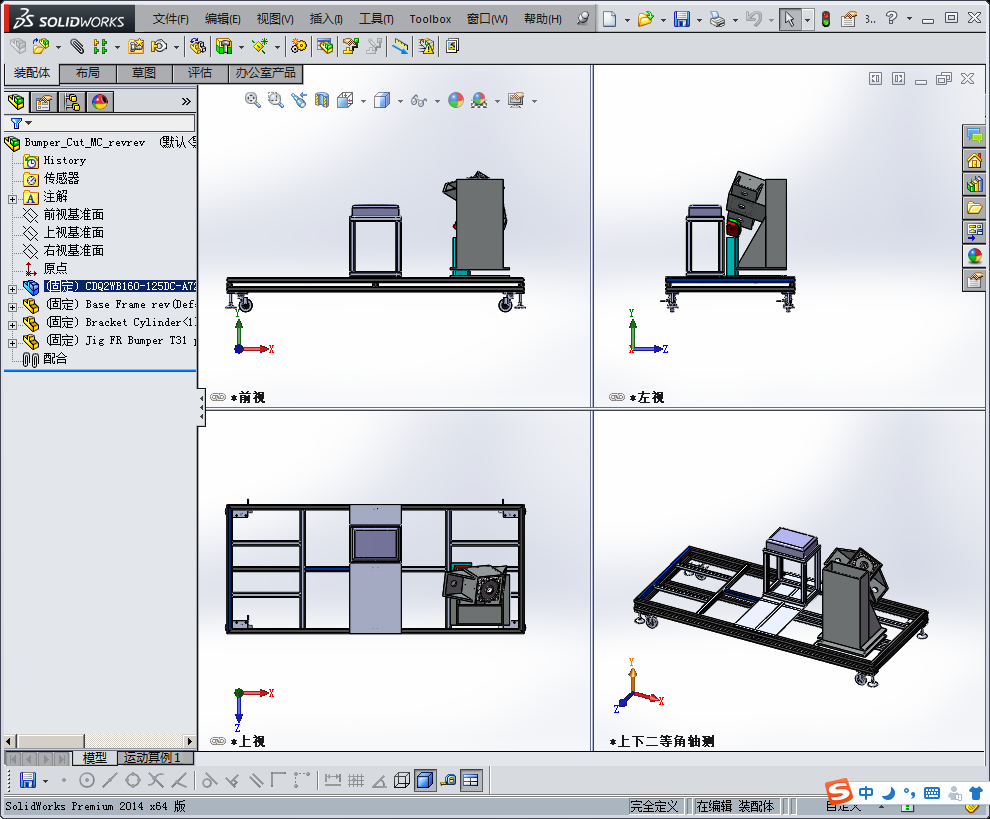Select the 前视基准面 plane in tree
Image resolution: width=990 pixels, height=819 pixels.
(x=73, y=215)
